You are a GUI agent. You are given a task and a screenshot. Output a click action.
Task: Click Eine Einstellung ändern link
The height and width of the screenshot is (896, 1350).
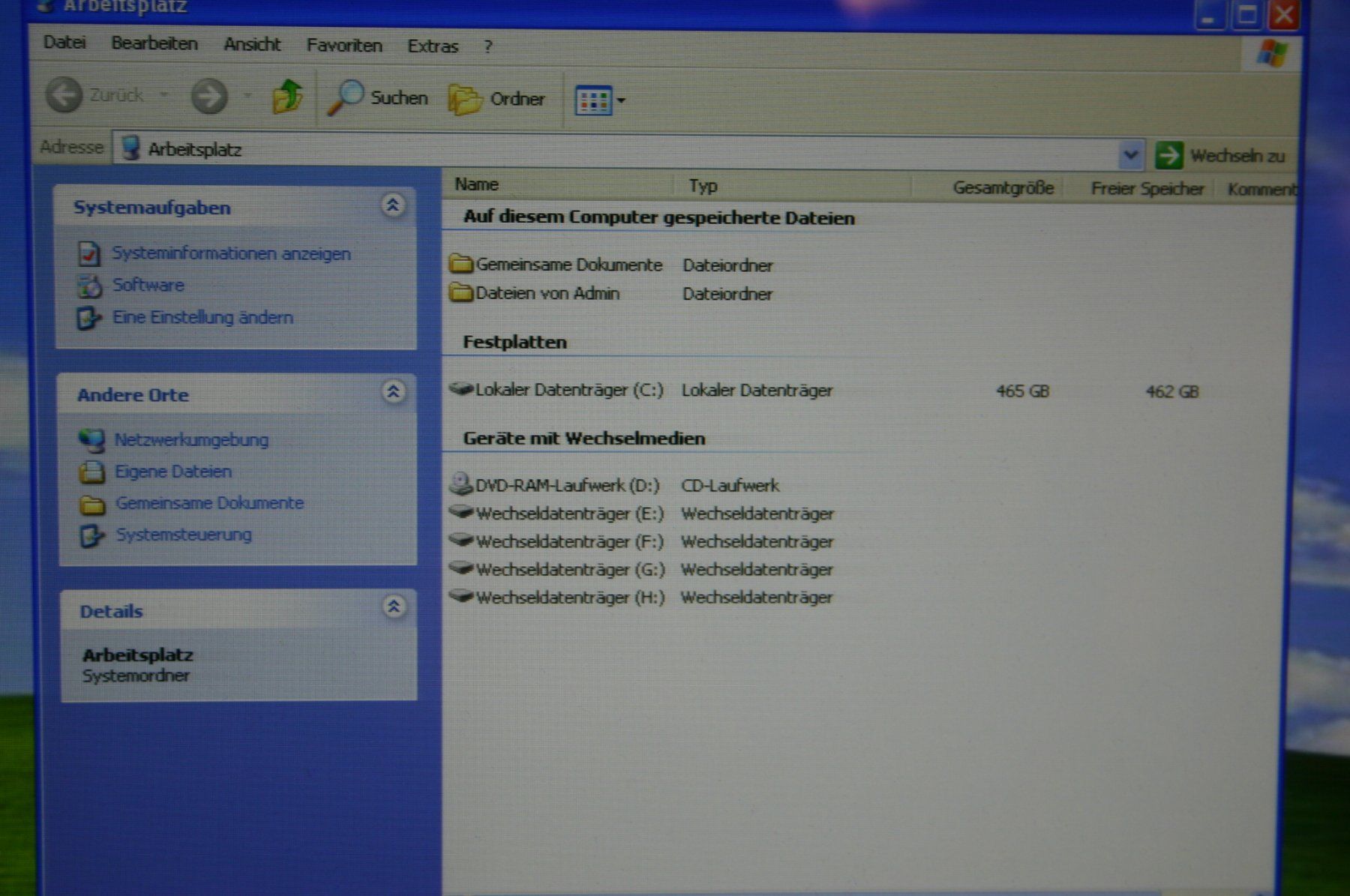coord(202,317)
